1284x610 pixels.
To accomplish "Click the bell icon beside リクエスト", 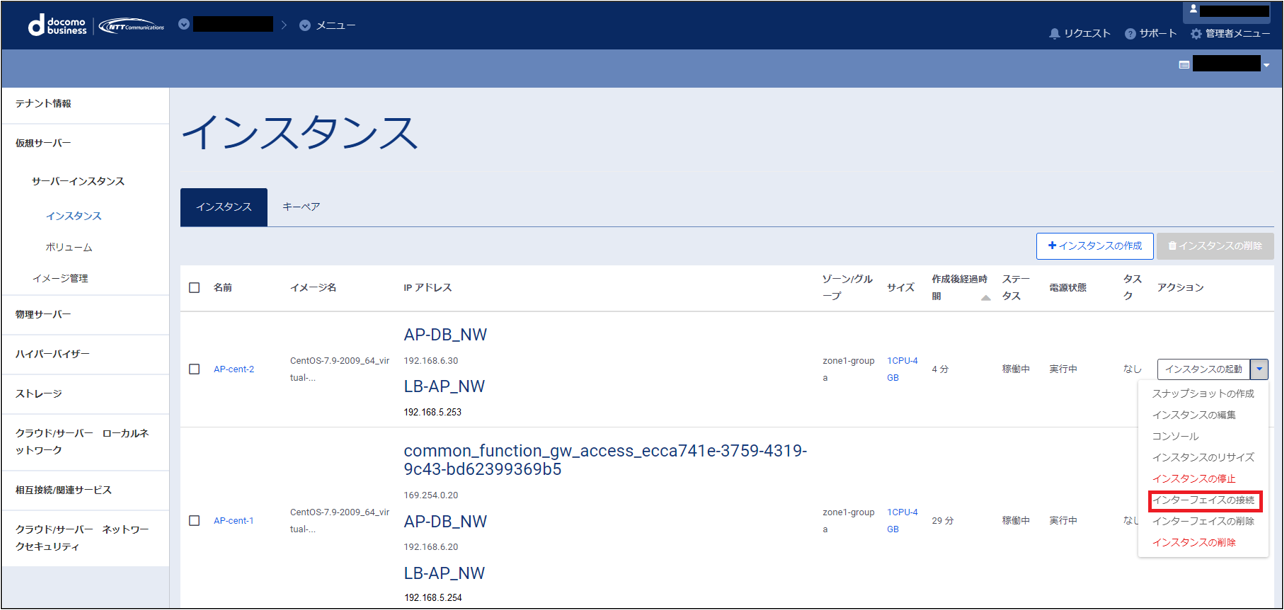I will coord(1054,34).
